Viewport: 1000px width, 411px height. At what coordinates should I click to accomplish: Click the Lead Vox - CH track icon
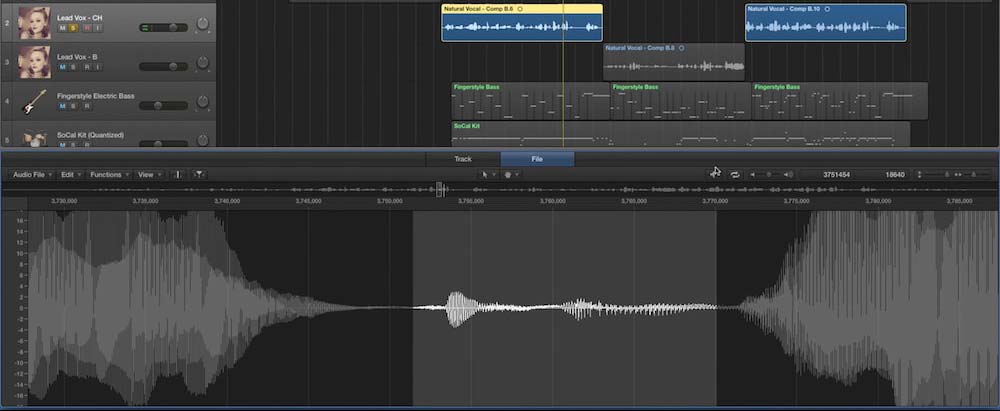coord(34,21)
